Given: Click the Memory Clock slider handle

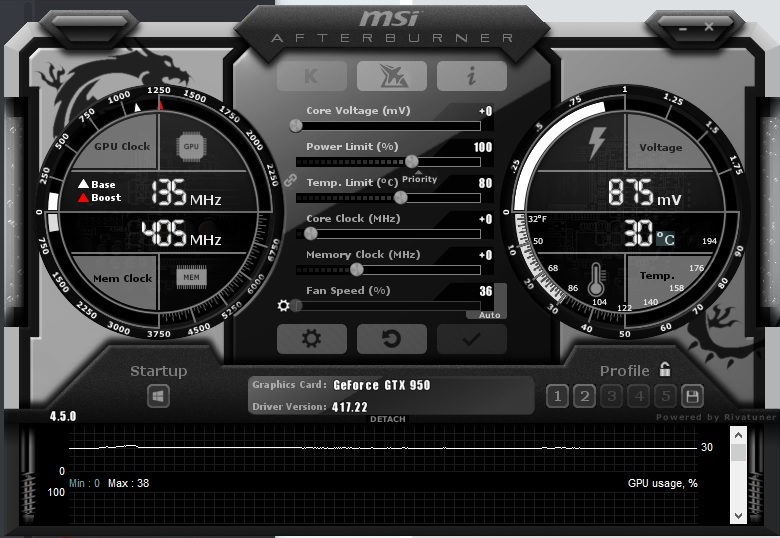Looking at the screenshot, I should (x=356, y=269).
